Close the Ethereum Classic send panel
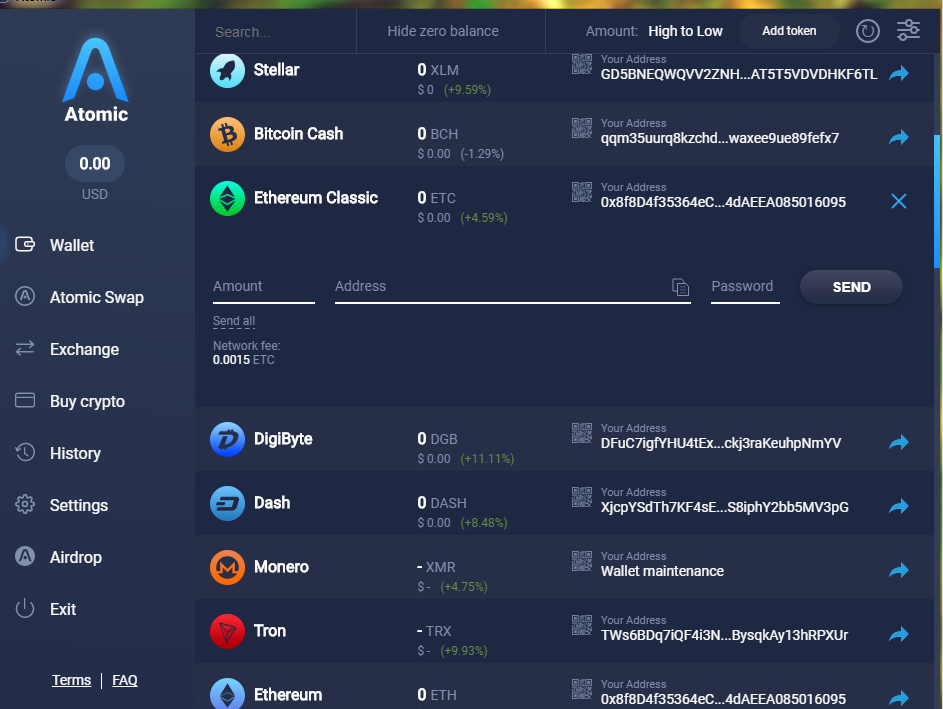The image size is (943, 709). pos(898,201)
